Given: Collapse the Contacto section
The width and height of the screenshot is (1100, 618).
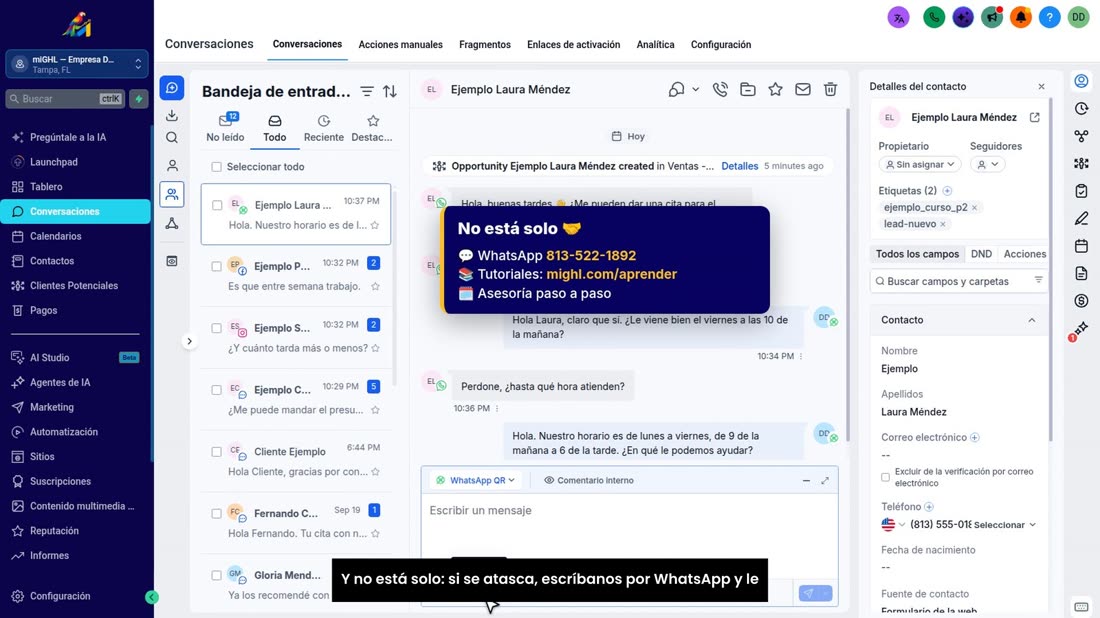Looking at the screenshot, I should point(1031,320).
